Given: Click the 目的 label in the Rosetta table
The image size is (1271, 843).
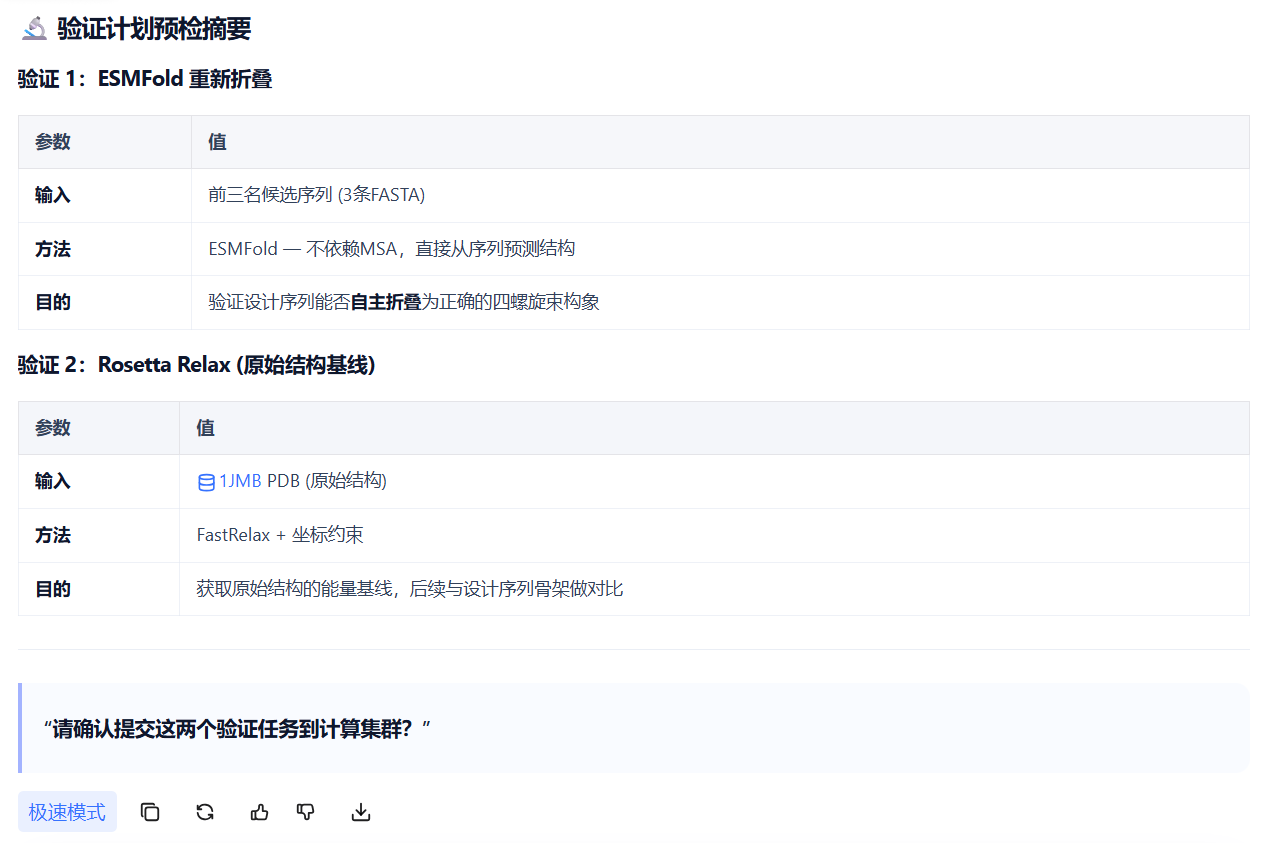Looking at the screenshot, I should [53, 589].
